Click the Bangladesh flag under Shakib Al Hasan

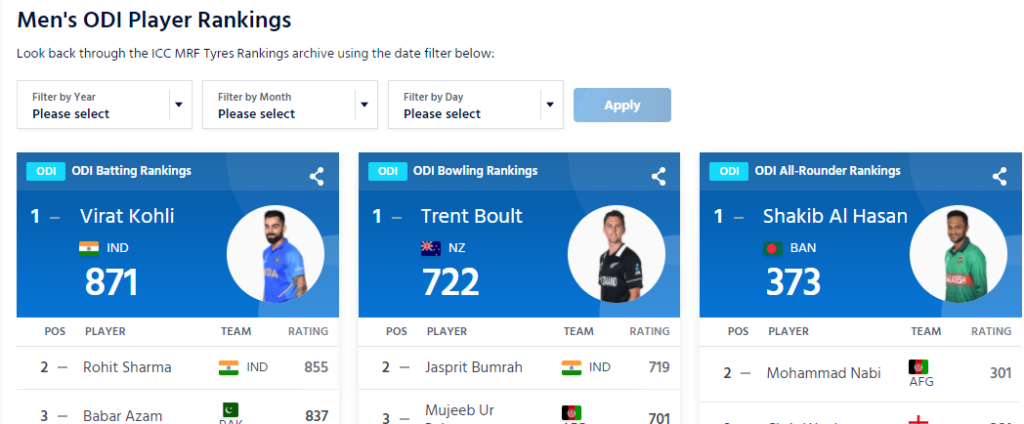click(773, 248)
